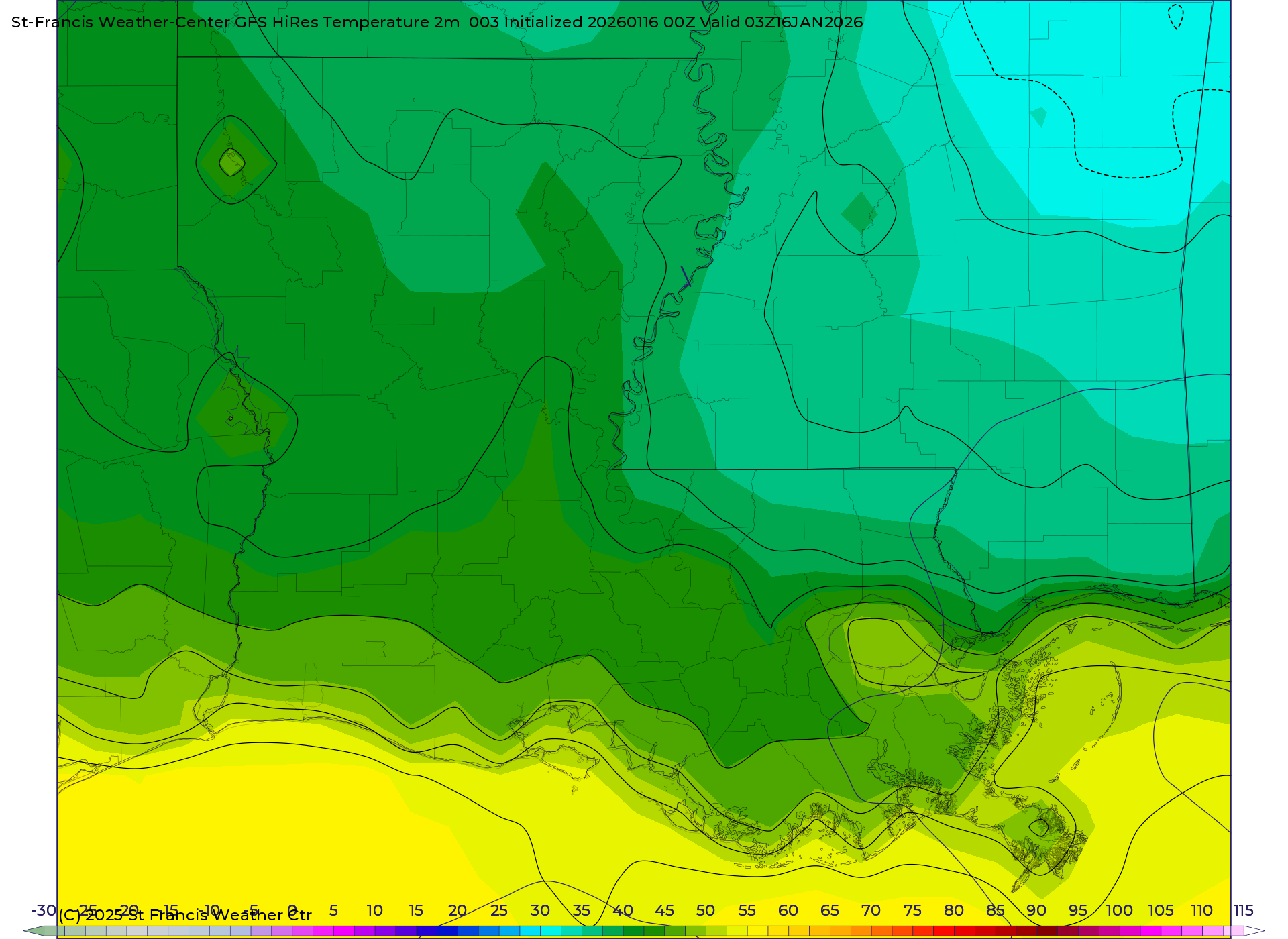
Task: Pick the magenta swatch below 105
Action: point(1151,931)
